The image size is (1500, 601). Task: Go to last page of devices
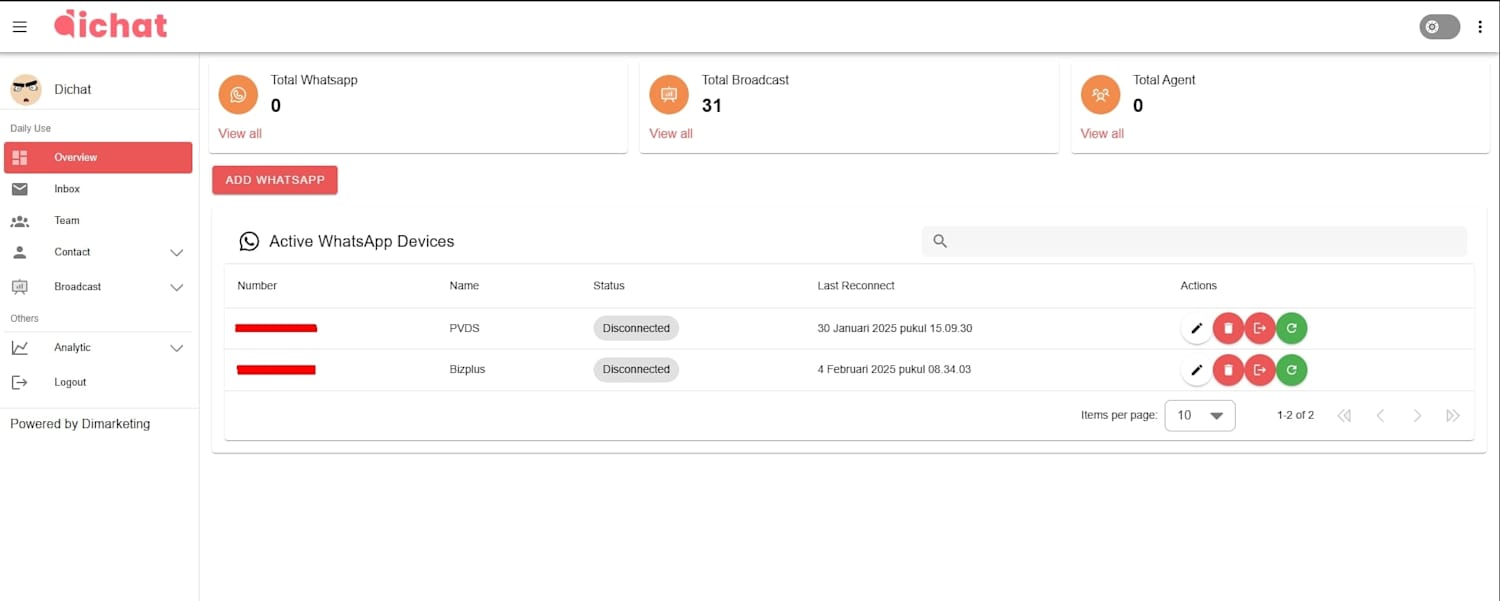click(x=1453, y=416)
